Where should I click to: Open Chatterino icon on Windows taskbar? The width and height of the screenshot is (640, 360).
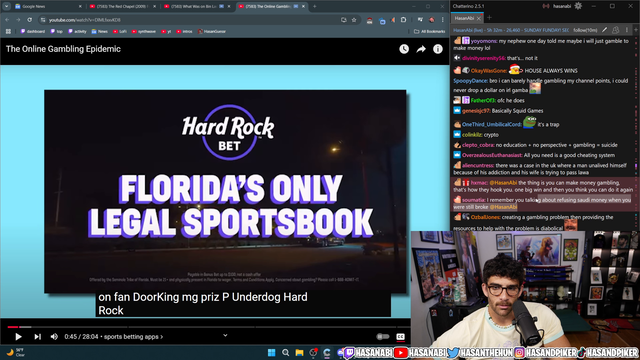point(327,353)
